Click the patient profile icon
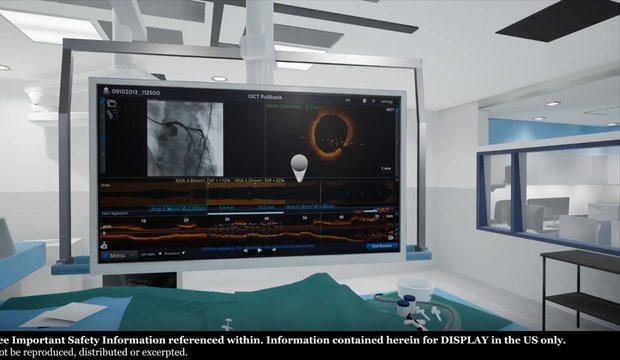 coord(106,91)
